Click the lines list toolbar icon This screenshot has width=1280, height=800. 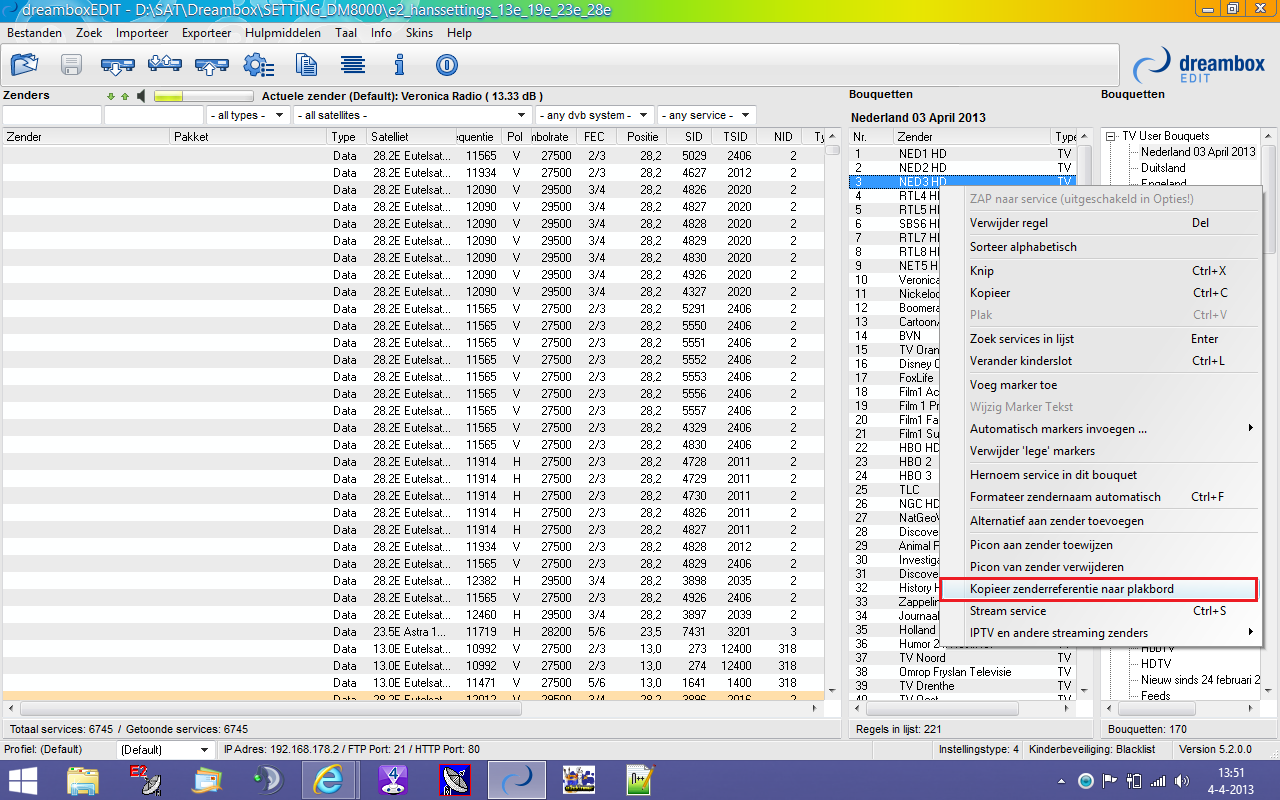coord(352,66)
